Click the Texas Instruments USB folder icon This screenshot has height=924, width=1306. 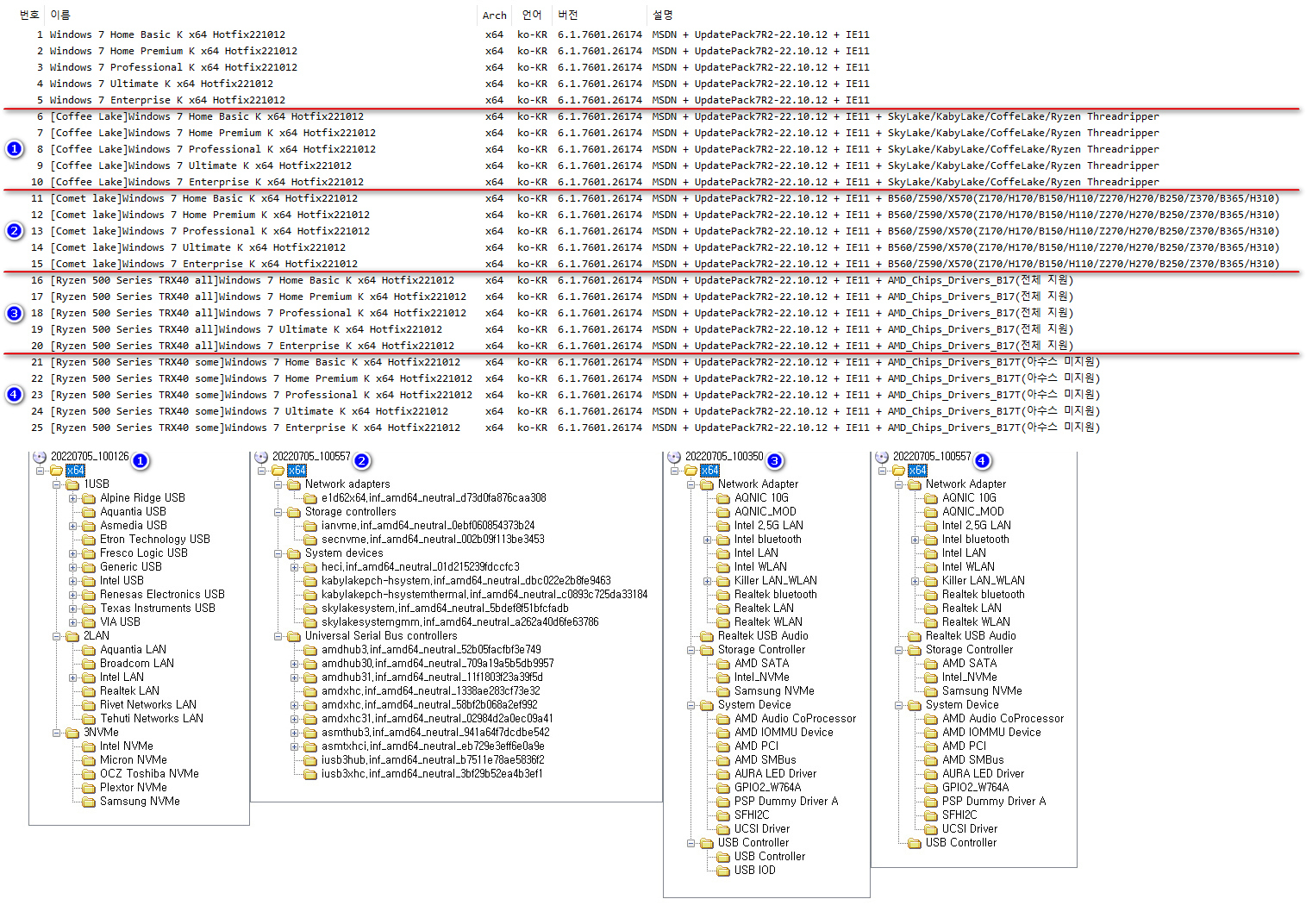(89, 609)
